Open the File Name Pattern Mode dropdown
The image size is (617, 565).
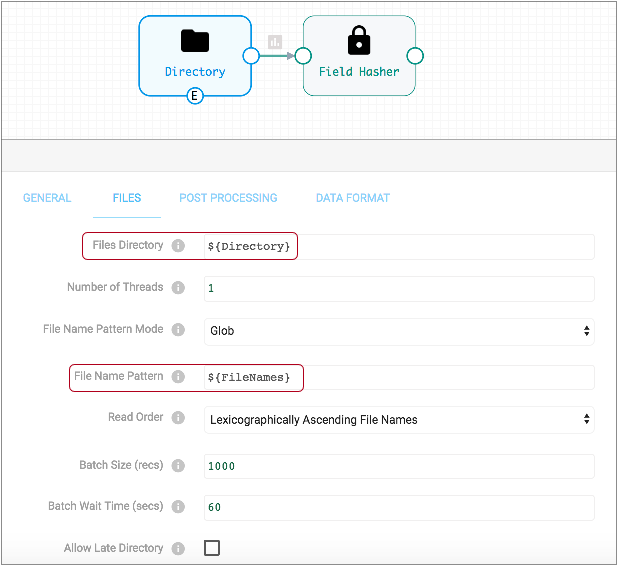click(399, 331)
